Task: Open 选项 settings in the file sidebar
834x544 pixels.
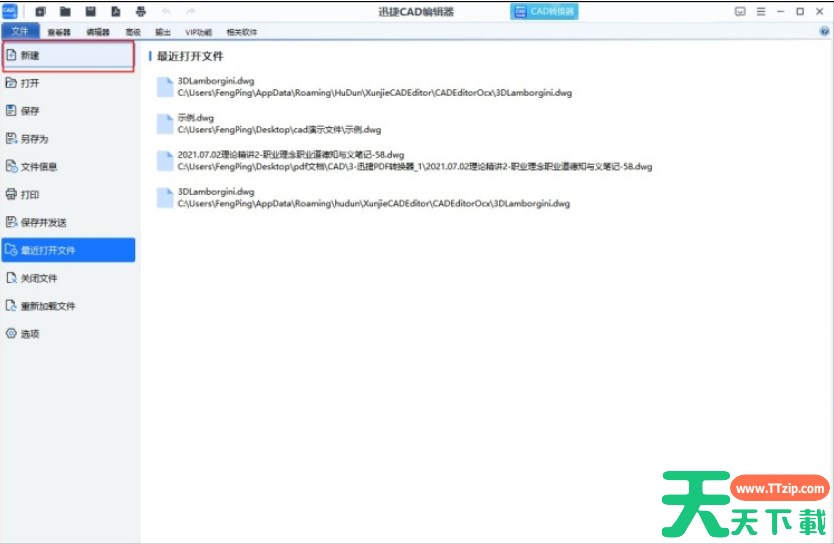Action: (x=68, y=334)
